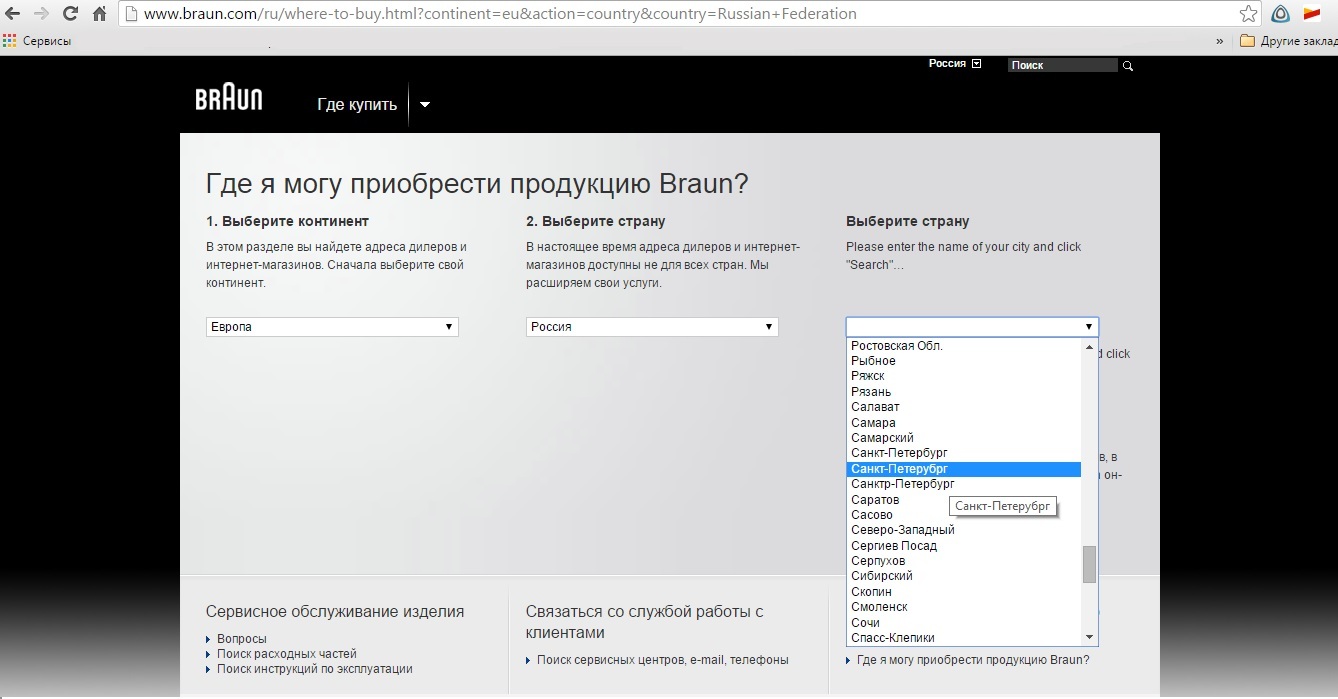The height and width of the screenshot is (699, 1338).
Task: Select Серпухов in the city list
Action: click(964, 561)
